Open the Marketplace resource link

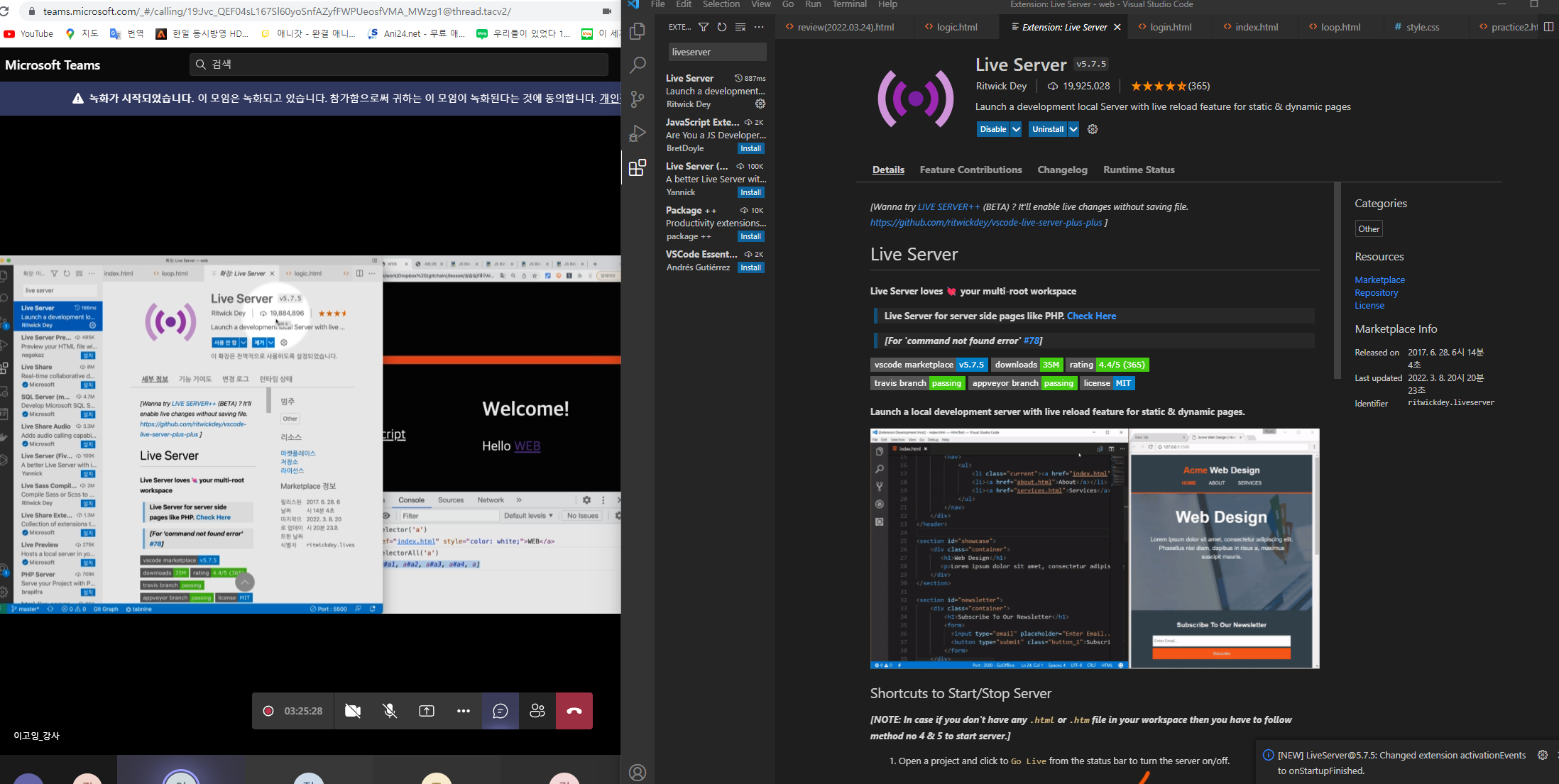[1379, 280]
